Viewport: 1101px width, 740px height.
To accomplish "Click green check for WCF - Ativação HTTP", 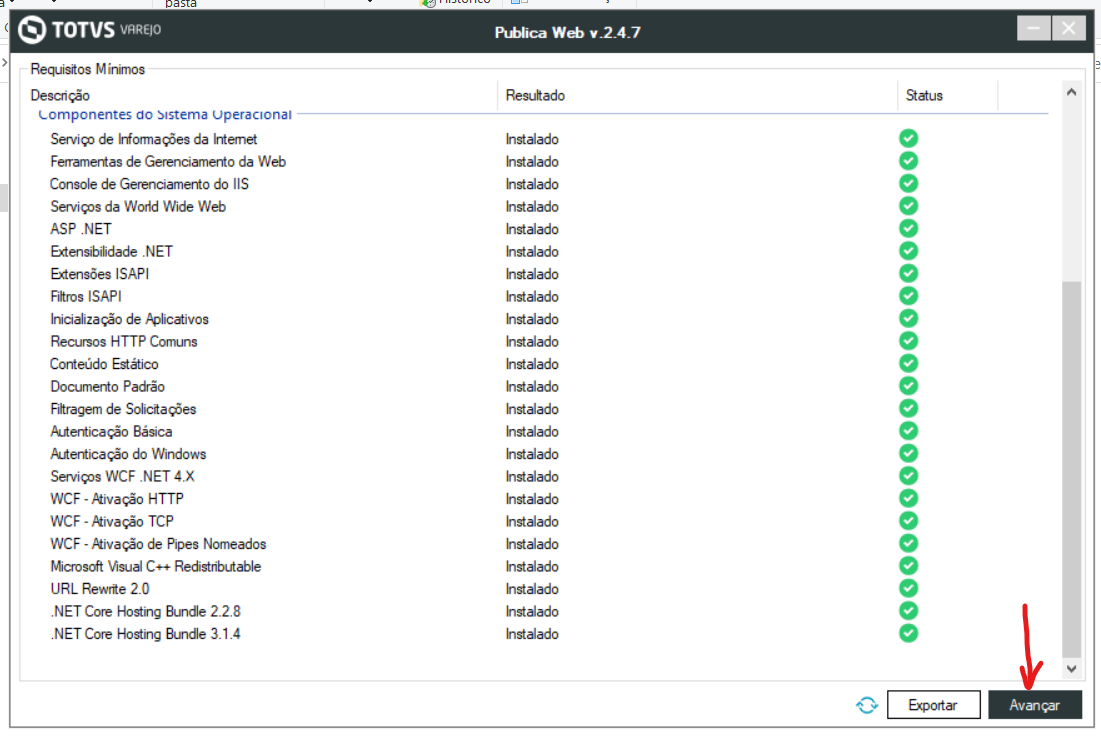I will (x=909, y=498).
